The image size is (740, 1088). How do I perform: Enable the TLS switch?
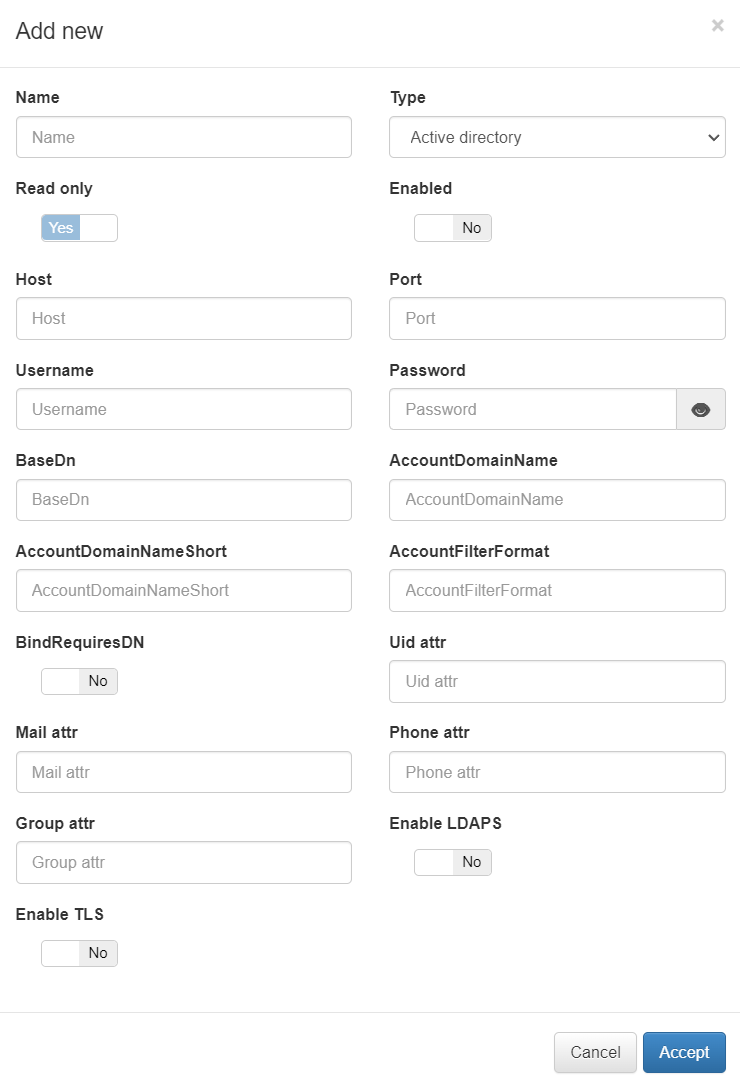click(79, 953)
